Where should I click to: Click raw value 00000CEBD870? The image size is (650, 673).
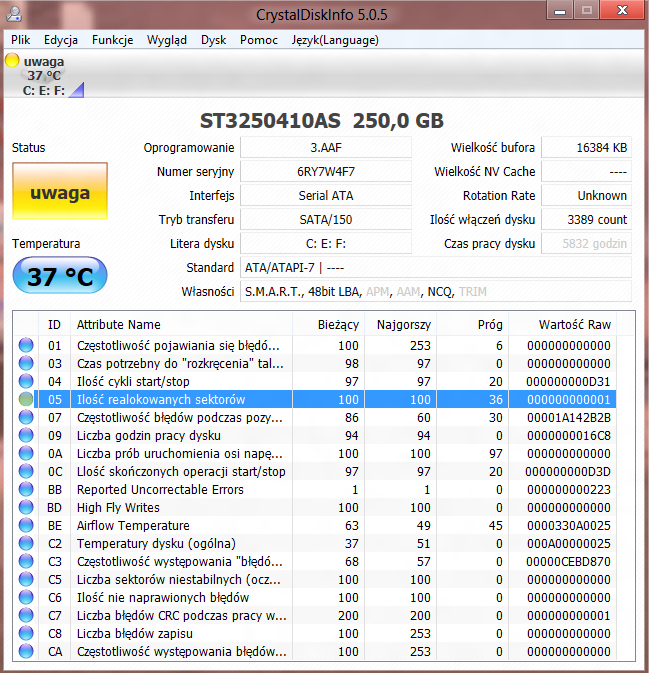point(569,562)
